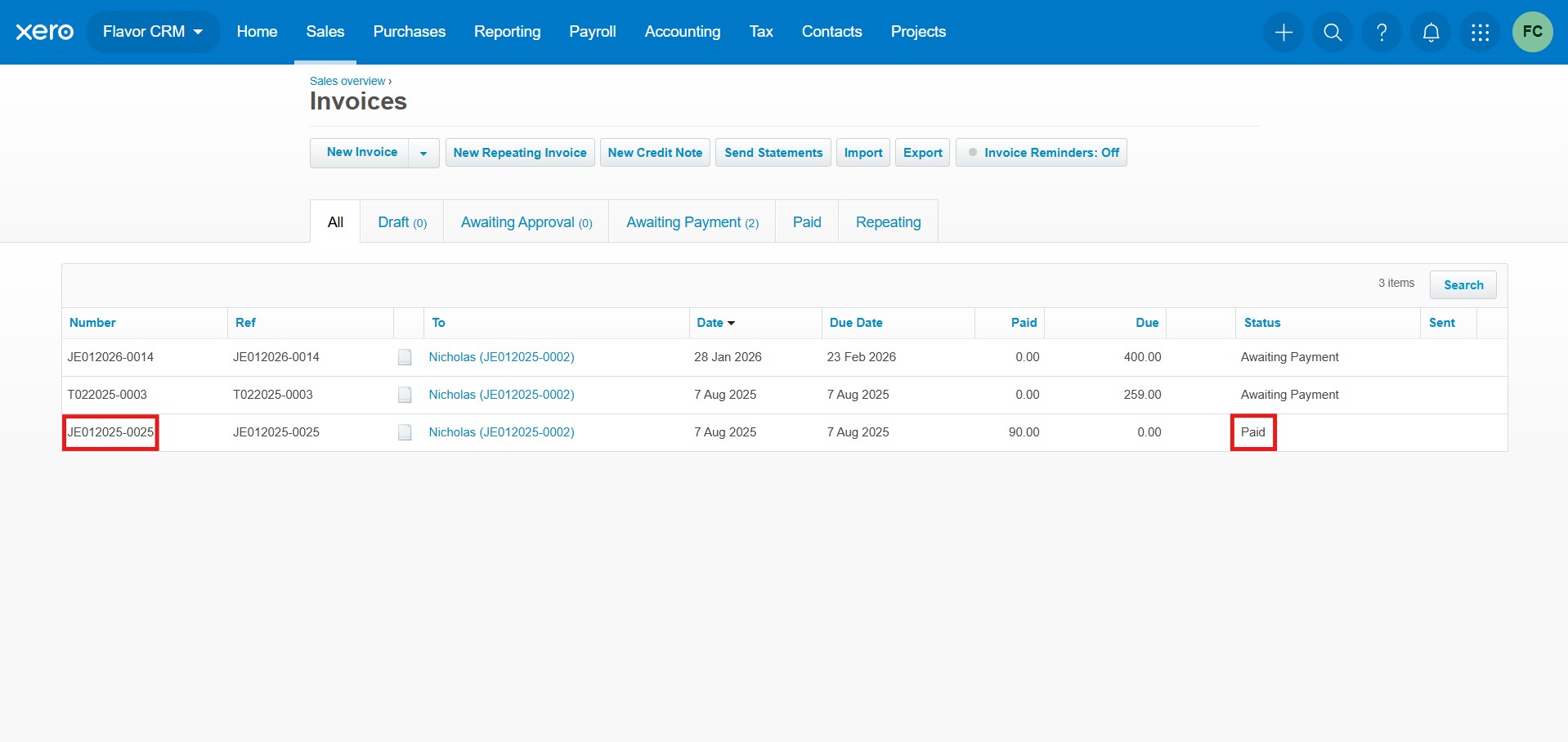Open the FC user avatar menu
Screen dimensions: 1568x742
tap(1532, 32)
